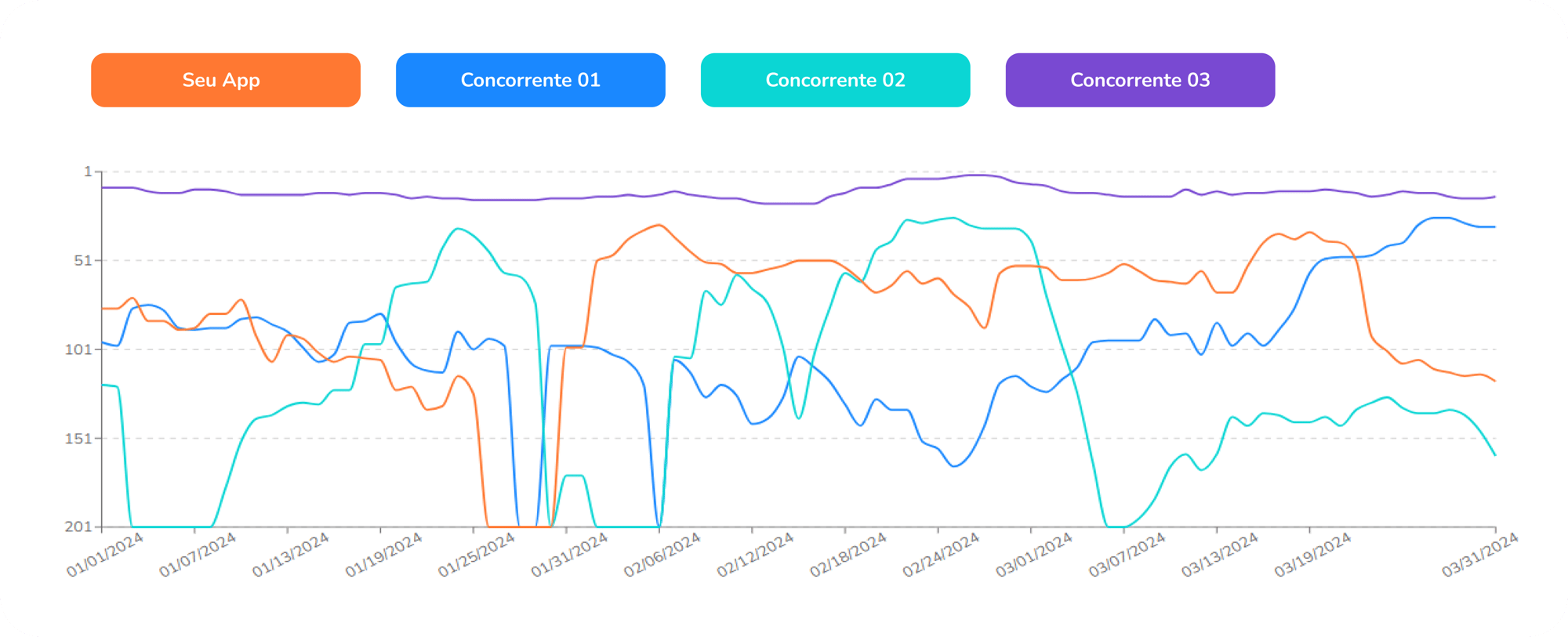The height and width of the screenshot is (637, 1568).
Task: Select the 02/24/2024 date label
Action: pyautogui.click(x=941, y=555)
